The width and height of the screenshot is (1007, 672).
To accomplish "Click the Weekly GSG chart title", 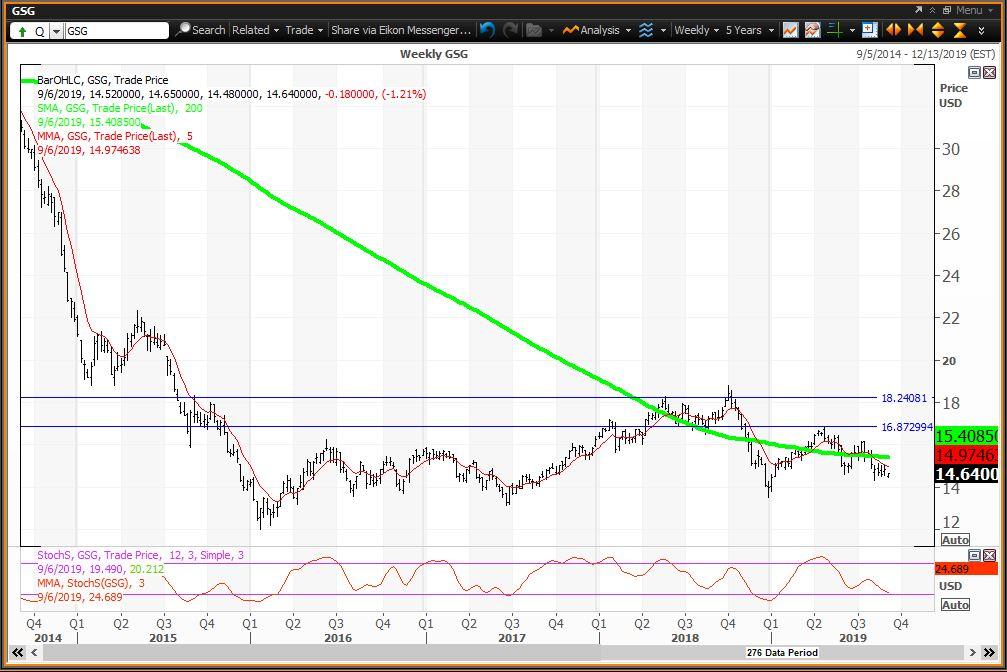I will 433,54.
